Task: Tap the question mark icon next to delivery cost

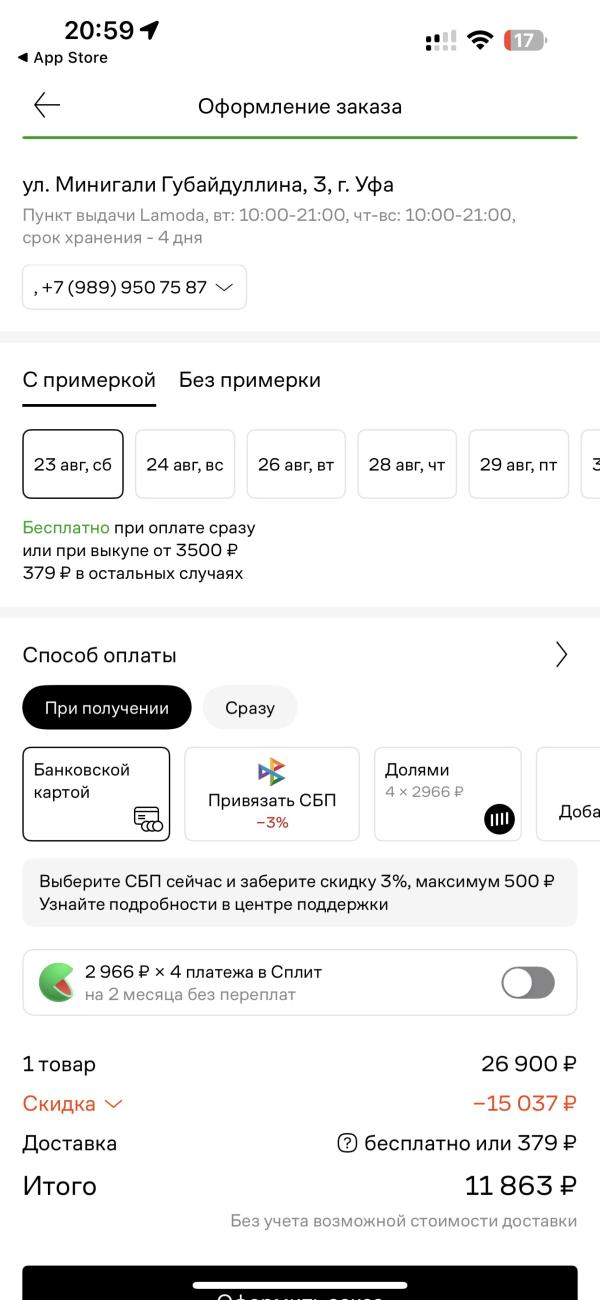Action: [347, 1143]
